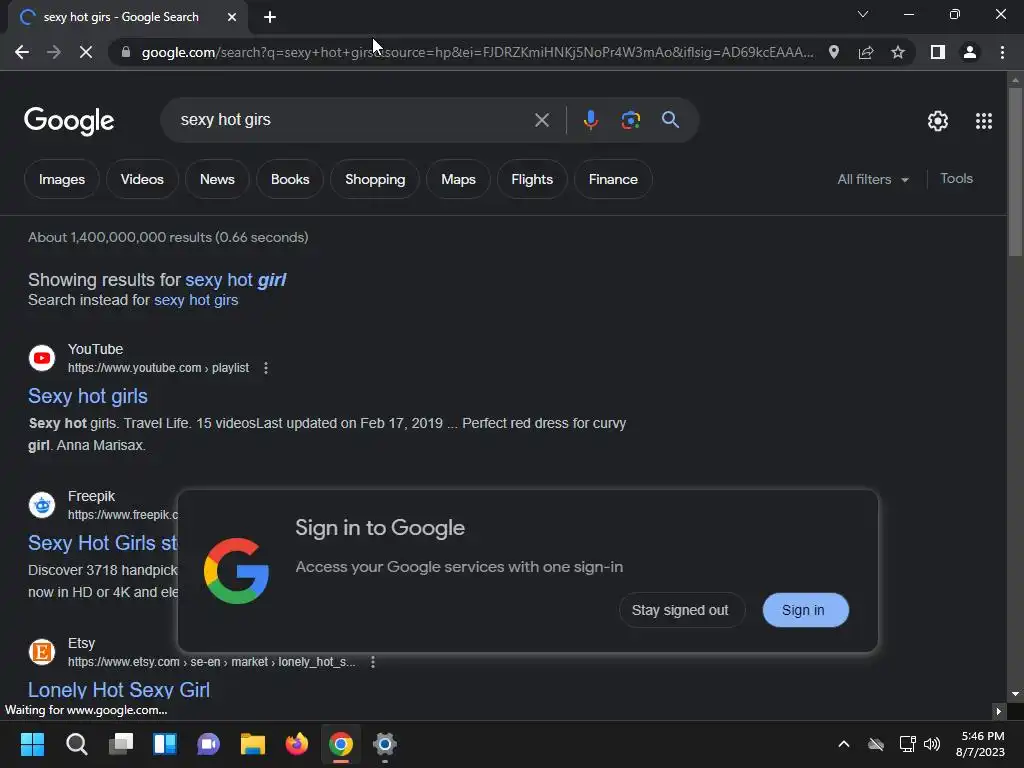Open the Freepik result title
1024x768 pixels.
point(103,543)
